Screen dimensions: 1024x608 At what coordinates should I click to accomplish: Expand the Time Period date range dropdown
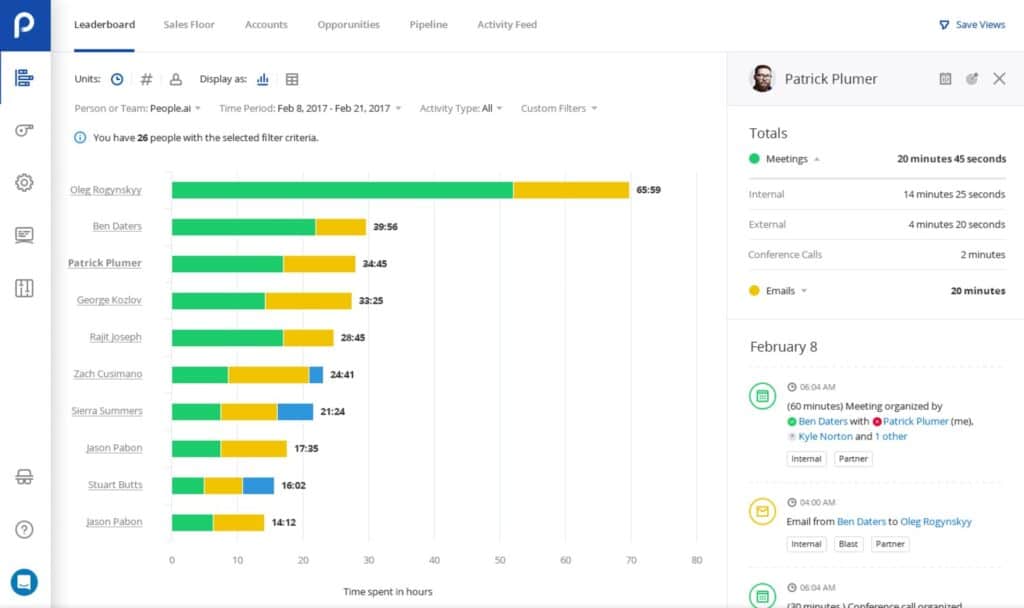(x=310, y=108)
